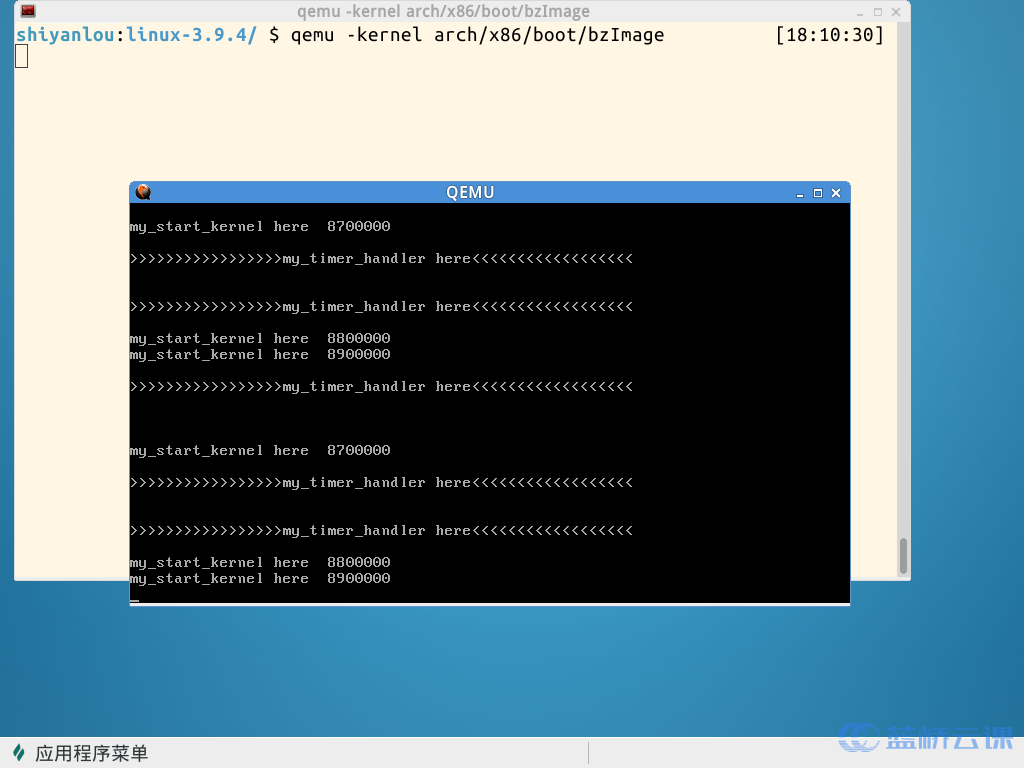Click the green leaf icon on taskbar
The width and height of the screenshot is (1024, 768).
[x=18, y=753]
